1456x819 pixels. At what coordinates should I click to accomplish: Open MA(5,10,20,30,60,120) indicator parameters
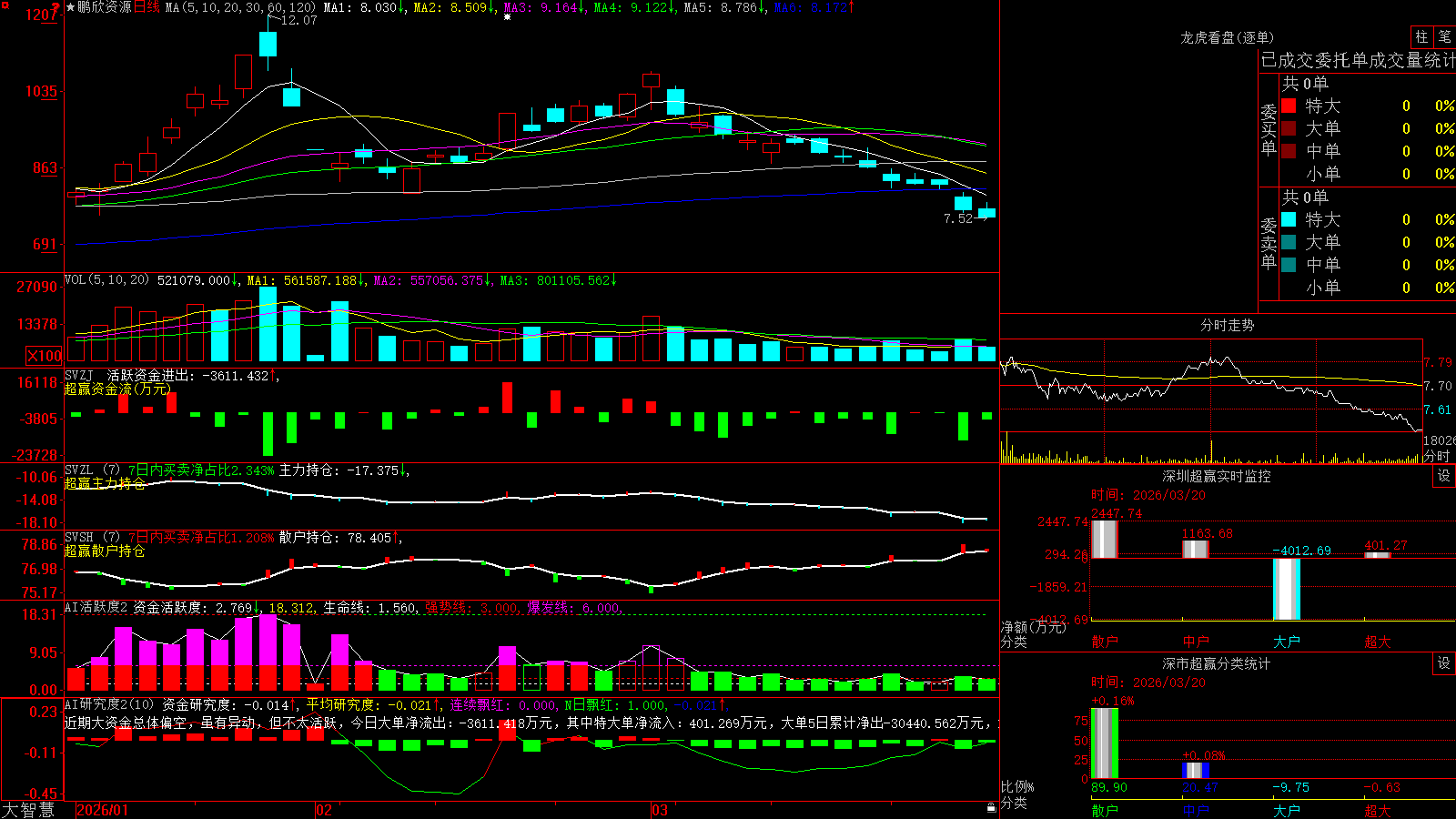tap(240, 7)
